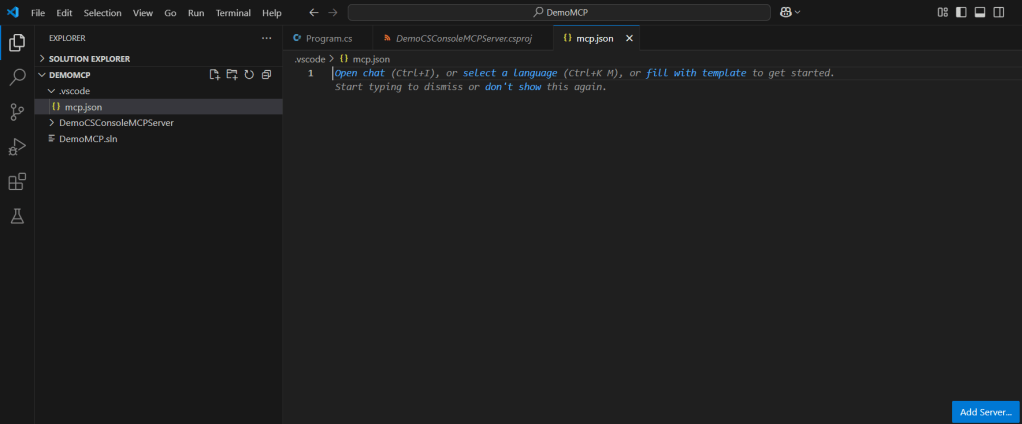
Task: Open the Search view in activity bar
Action: (x=17, y=77)
